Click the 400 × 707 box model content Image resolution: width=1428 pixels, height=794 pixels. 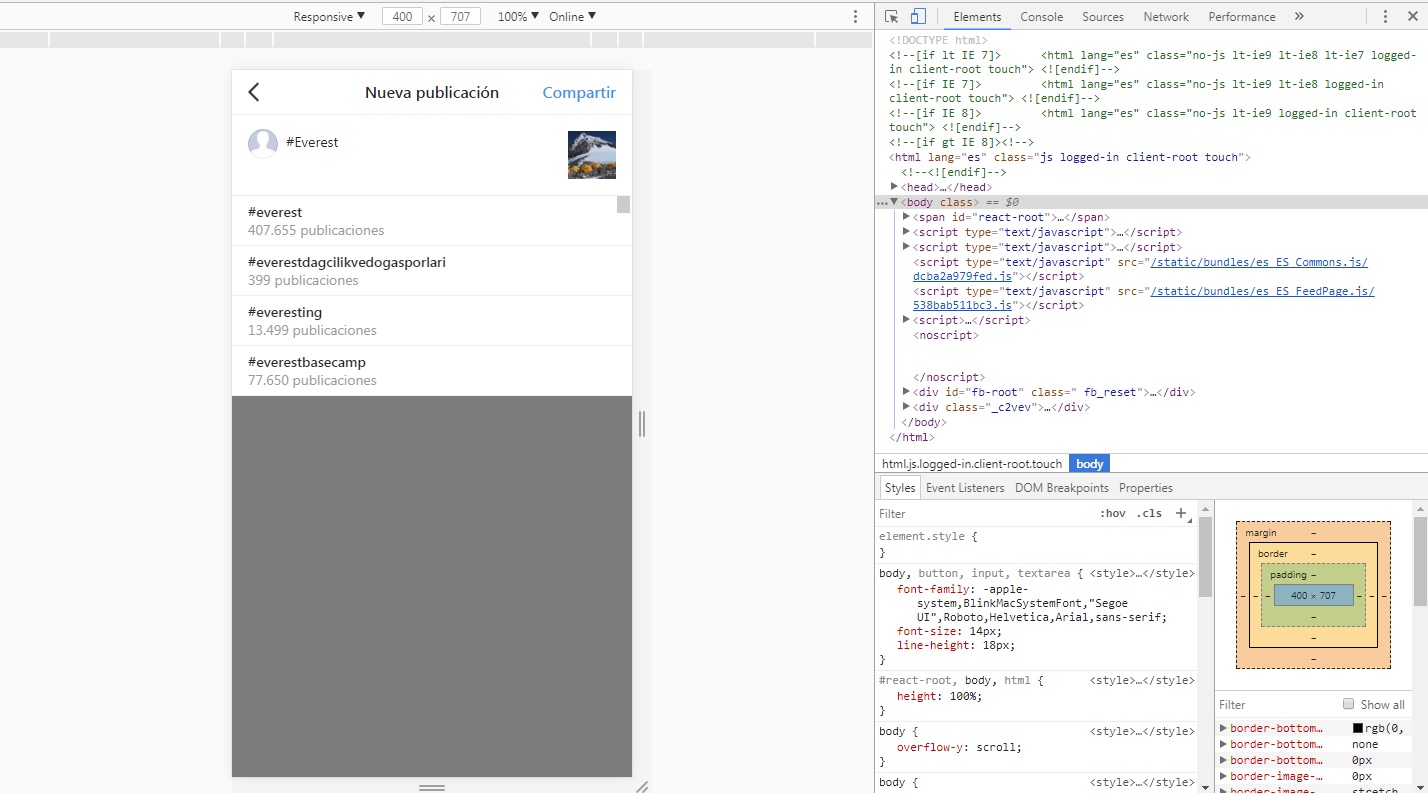[1313, 595]
